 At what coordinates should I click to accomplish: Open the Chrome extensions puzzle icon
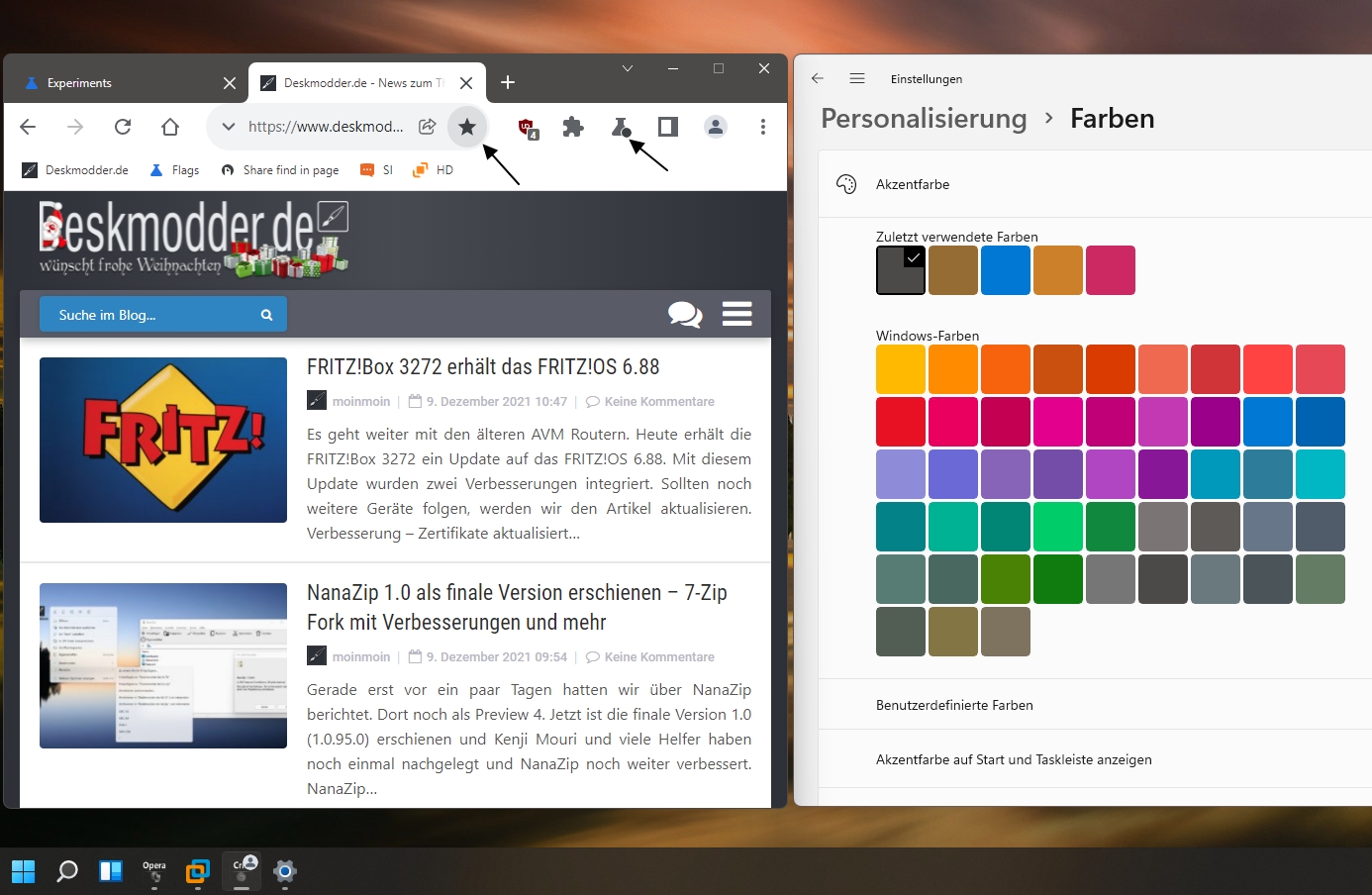[573, 127]
